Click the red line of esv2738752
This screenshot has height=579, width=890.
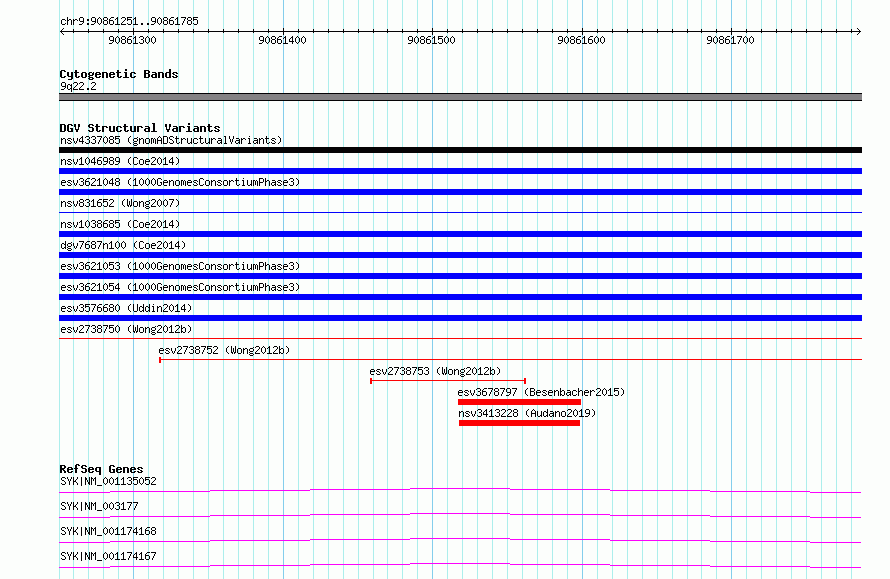(510, 359)
